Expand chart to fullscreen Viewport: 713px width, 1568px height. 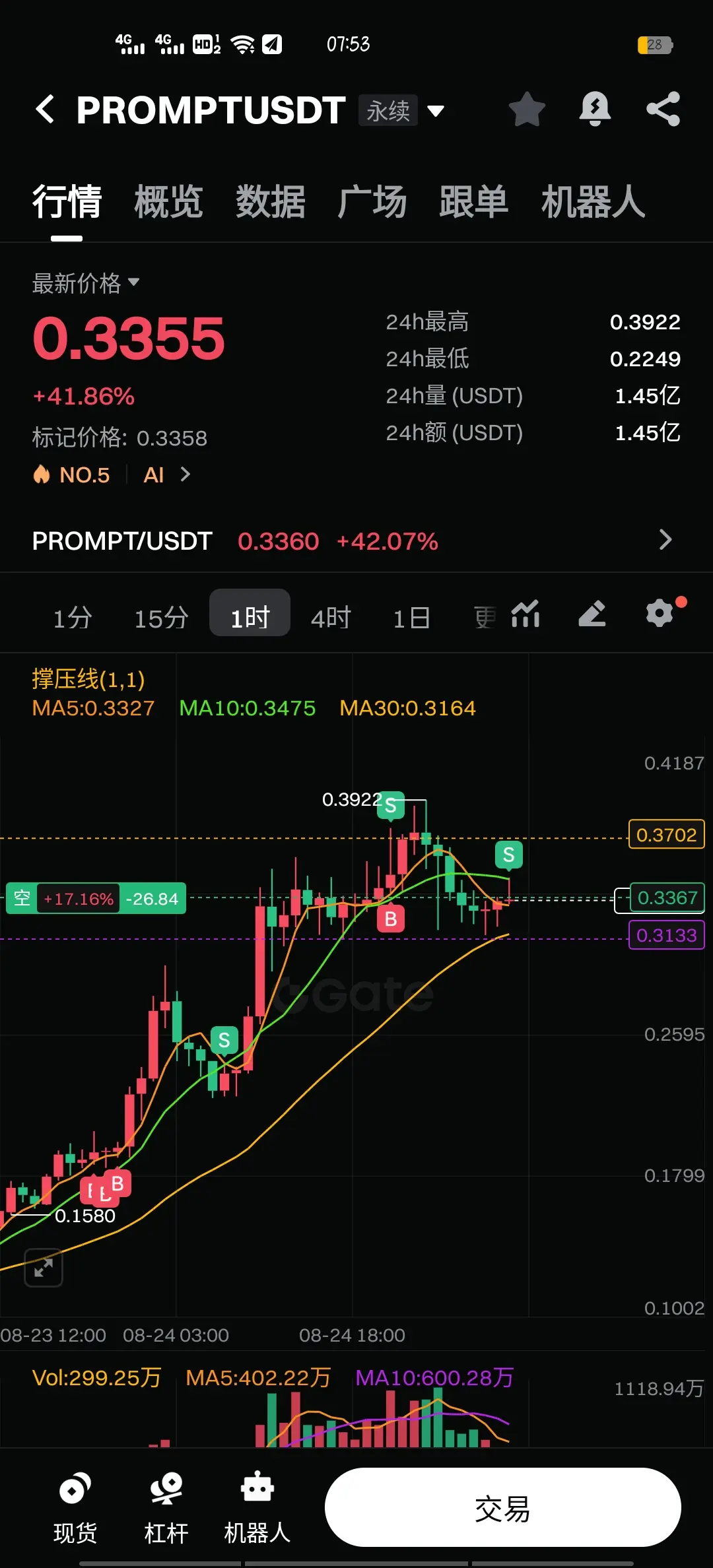(x=44, y=1268)
